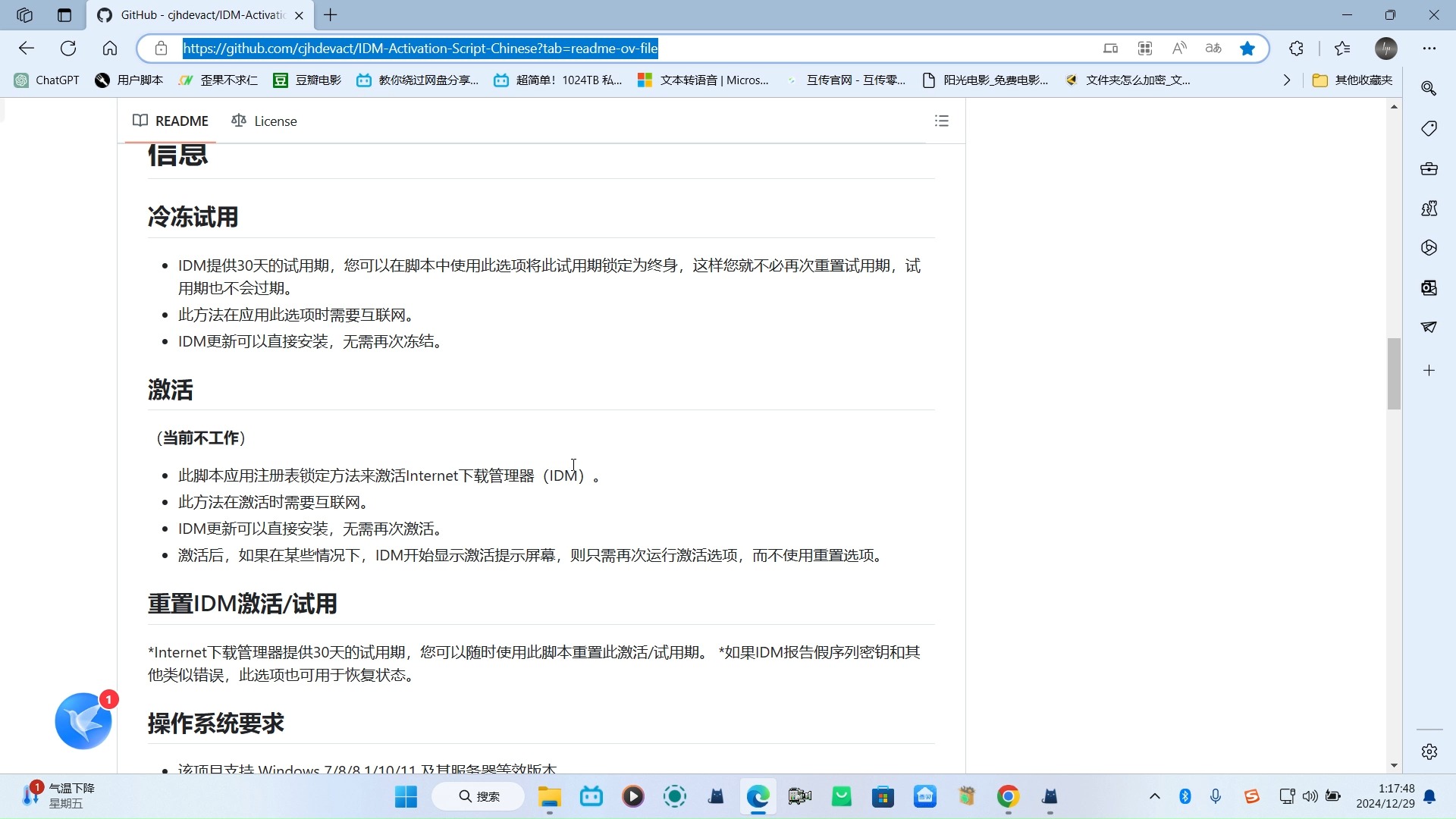Start Read aloud from address bar
Screen dimensions: 1456x819
click(1179, 49)
